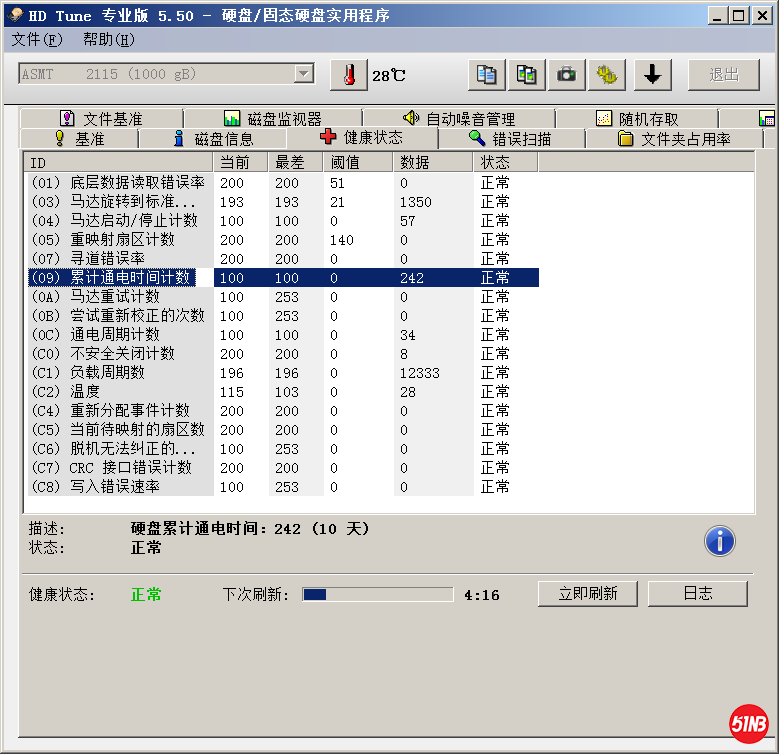
Task: Click the 日志 button
Action: [697, 593]
